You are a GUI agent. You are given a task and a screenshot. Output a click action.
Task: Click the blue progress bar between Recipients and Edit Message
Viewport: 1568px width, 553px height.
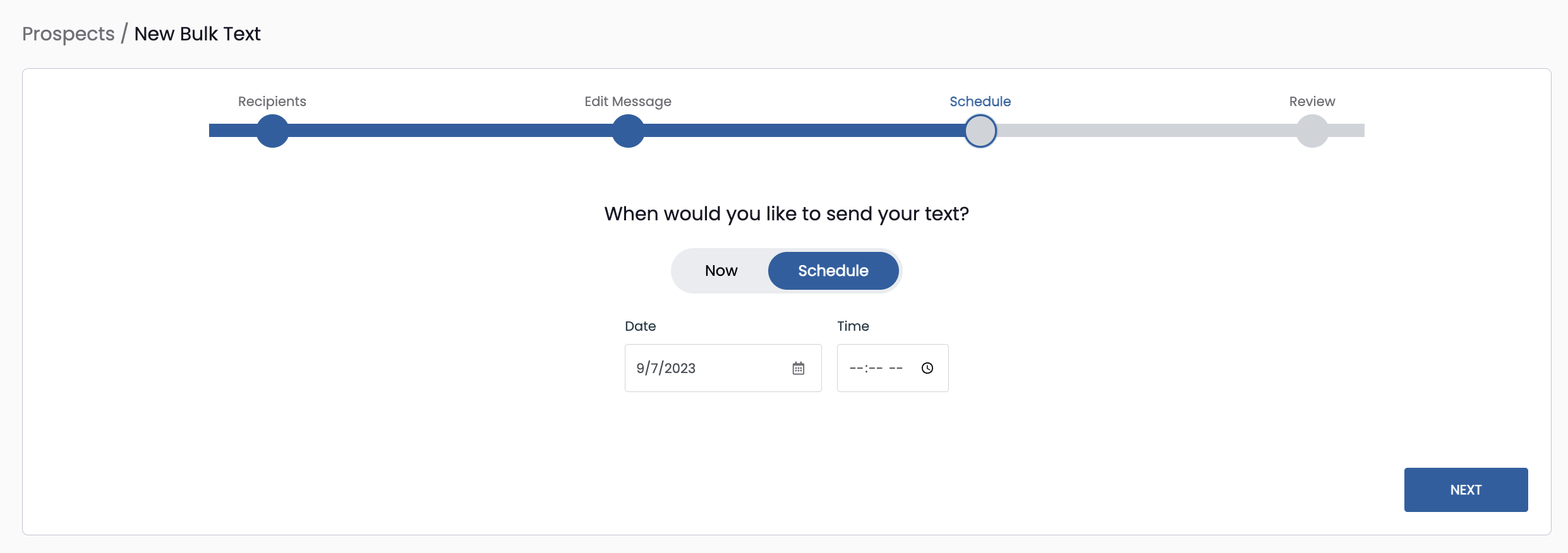click(450, 131)
